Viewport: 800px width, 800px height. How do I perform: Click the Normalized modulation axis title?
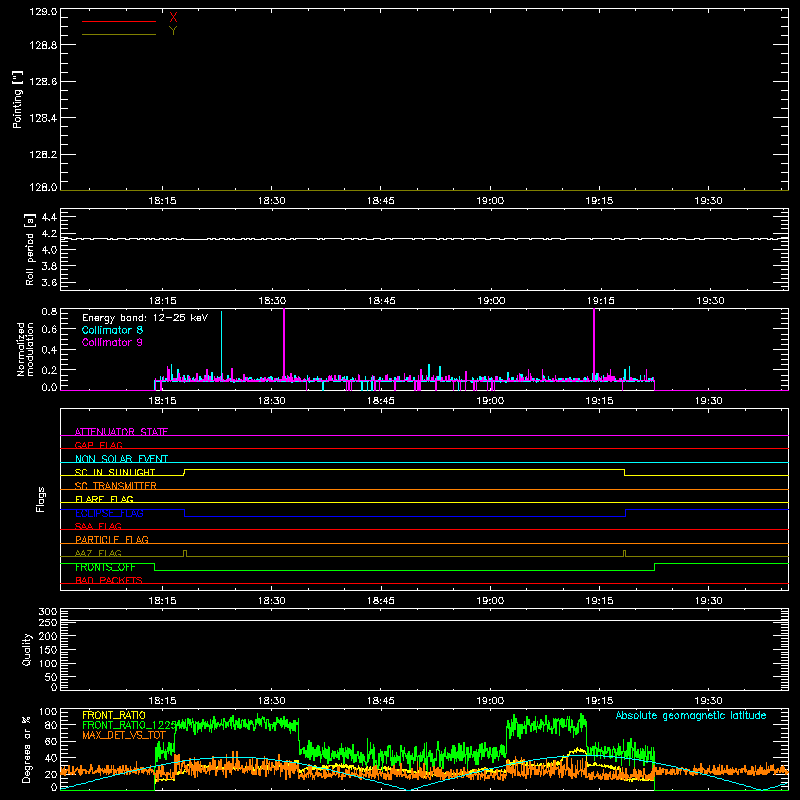(x=25, y=349)
